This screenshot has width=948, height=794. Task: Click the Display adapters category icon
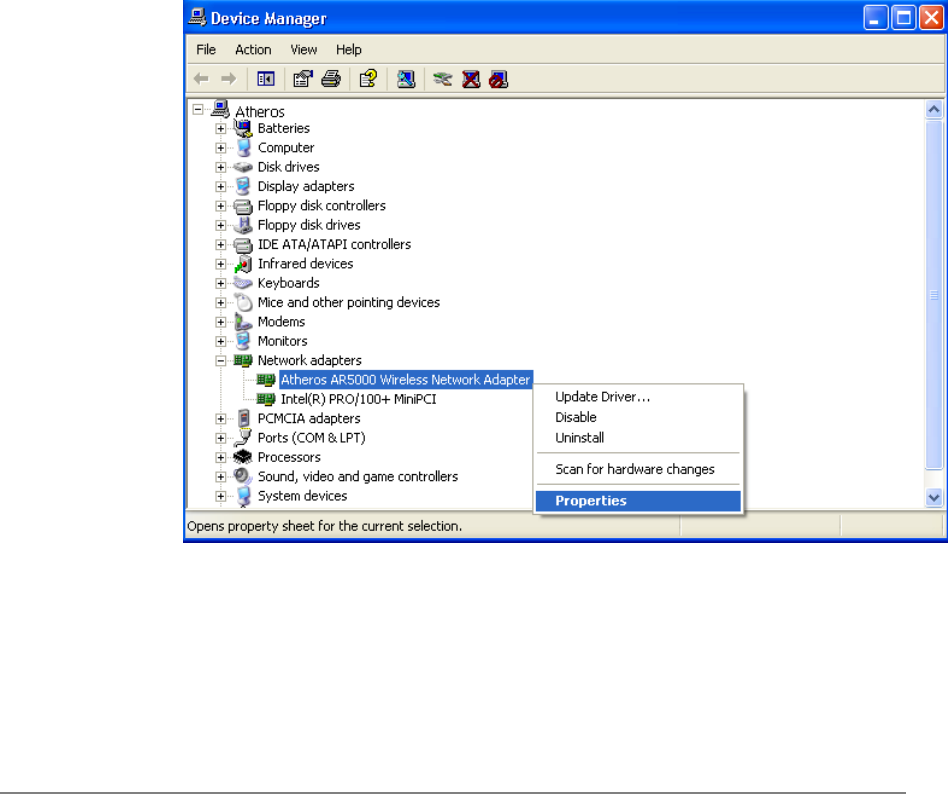[243, 186]
